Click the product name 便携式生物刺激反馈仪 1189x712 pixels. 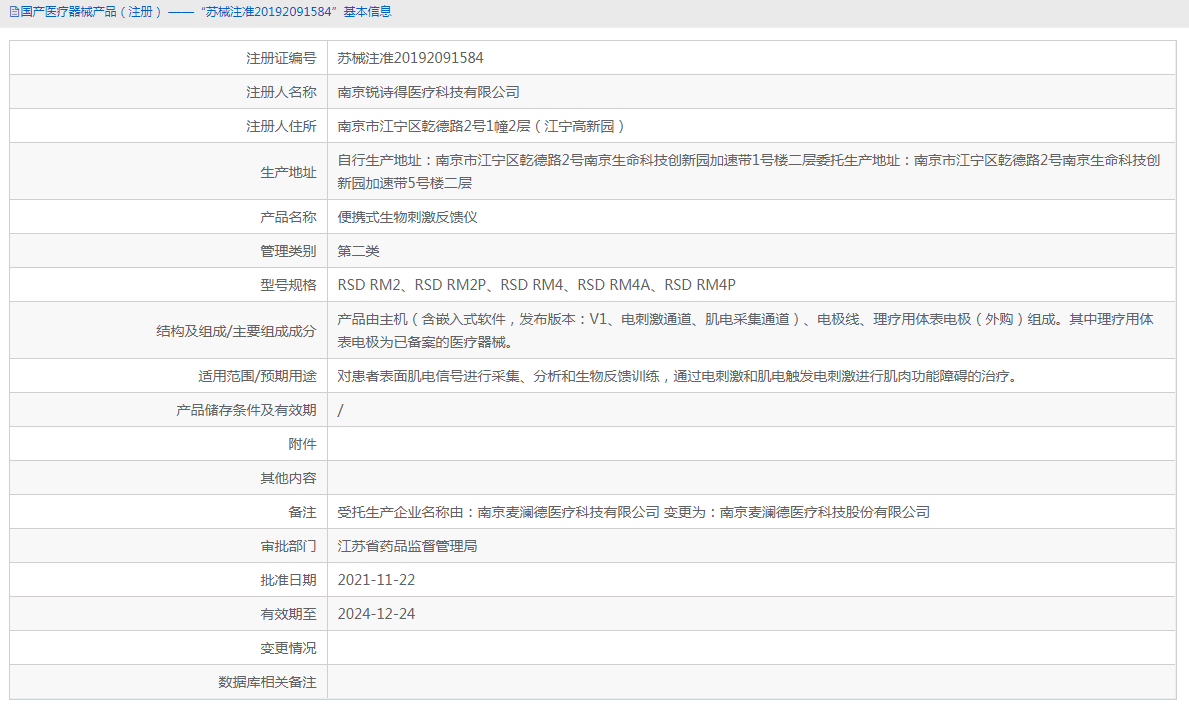pos(406,216)
